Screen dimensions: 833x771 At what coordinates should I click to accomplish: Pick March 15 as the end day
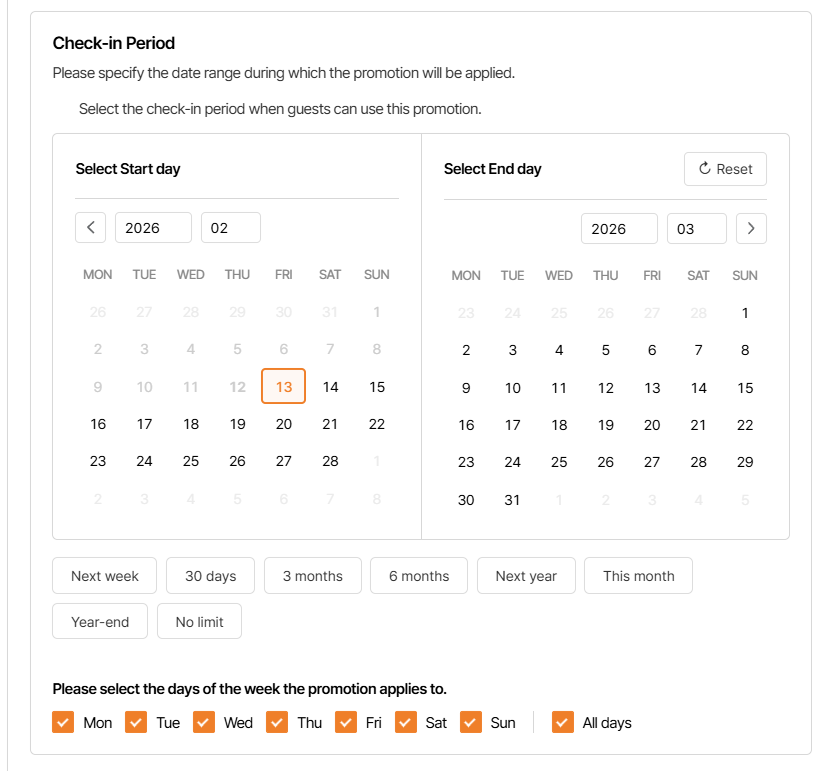click(745, 388)
